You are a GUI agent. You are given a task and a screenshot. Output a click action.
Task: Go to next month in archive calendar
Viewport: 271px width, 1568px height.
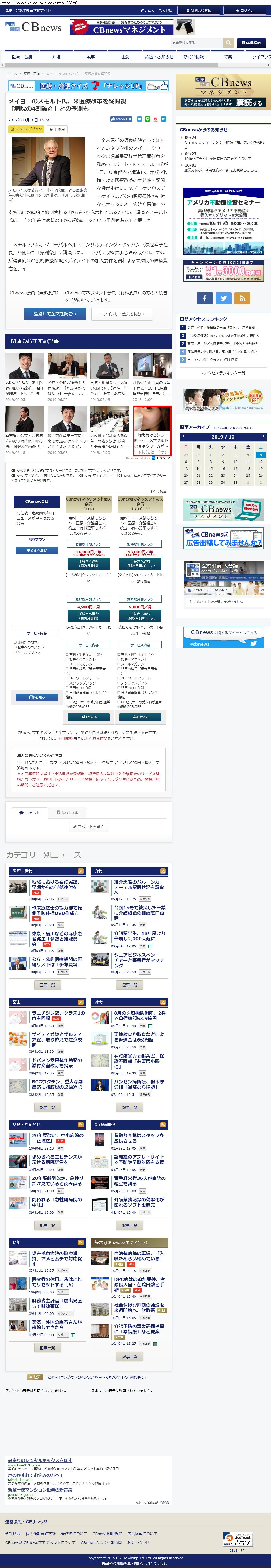263,436
